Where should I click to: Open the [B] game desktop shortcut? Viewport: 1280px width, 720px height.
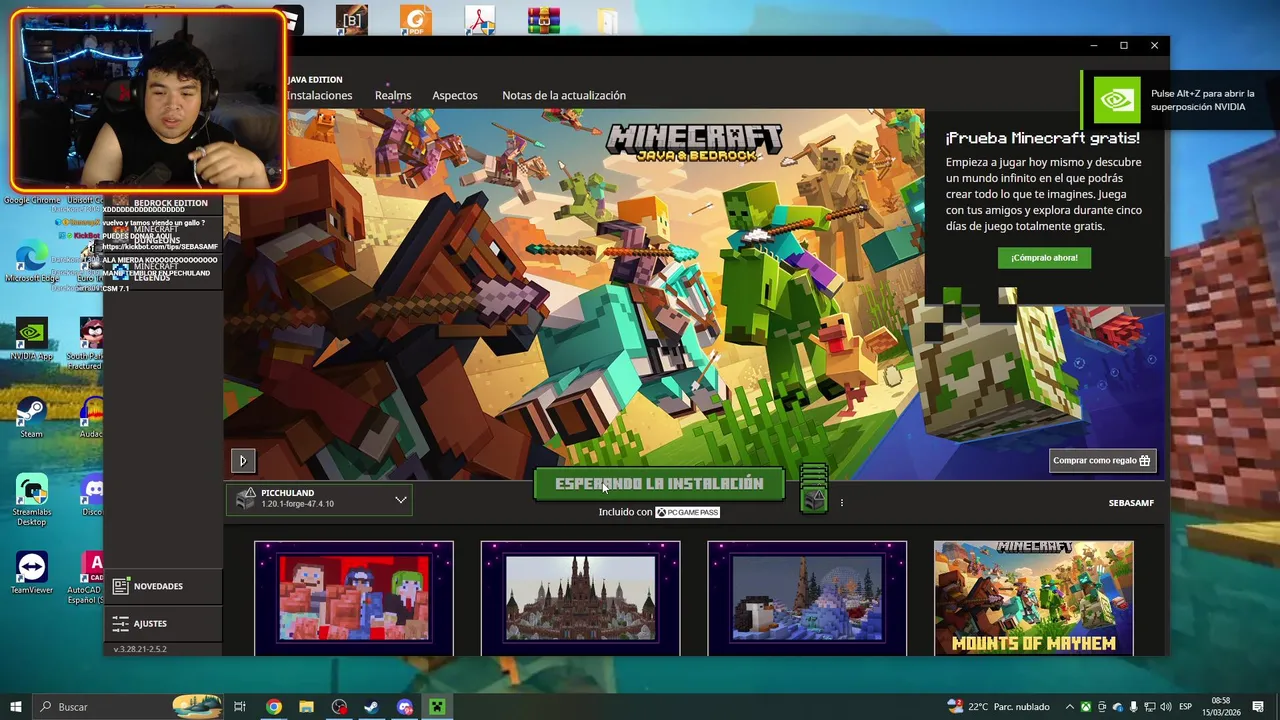pyautogui.click(x=352, y=18)
